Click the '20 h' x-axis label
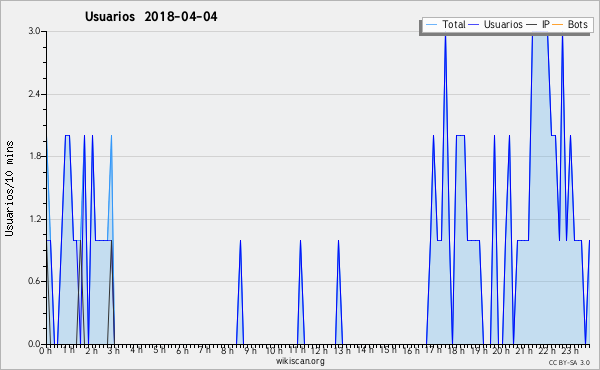 pyautogui.click(x=501, y=351)
